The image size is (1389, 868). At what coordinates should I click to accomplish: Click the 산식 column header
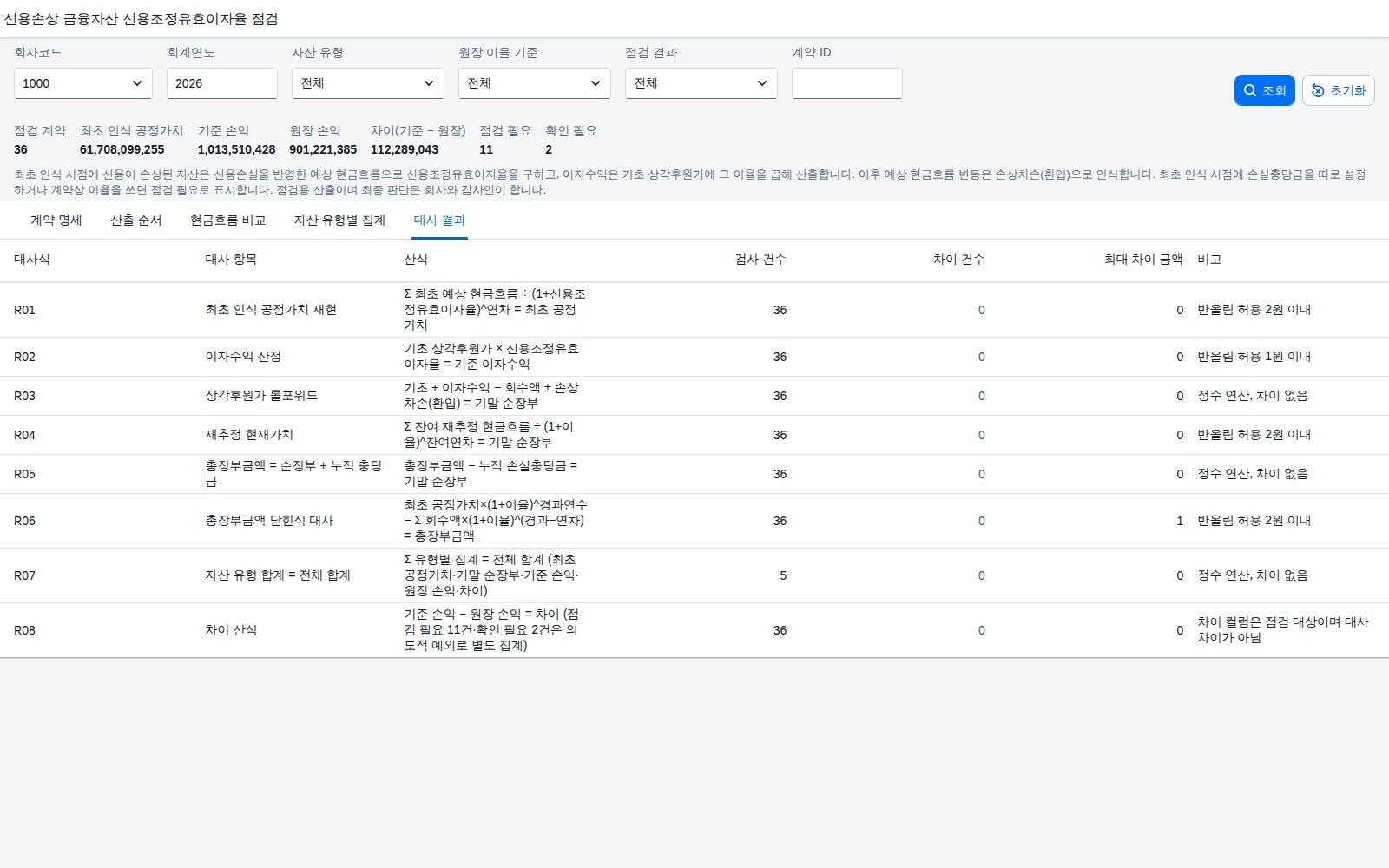pyautogui.click(x=416, y=260)
